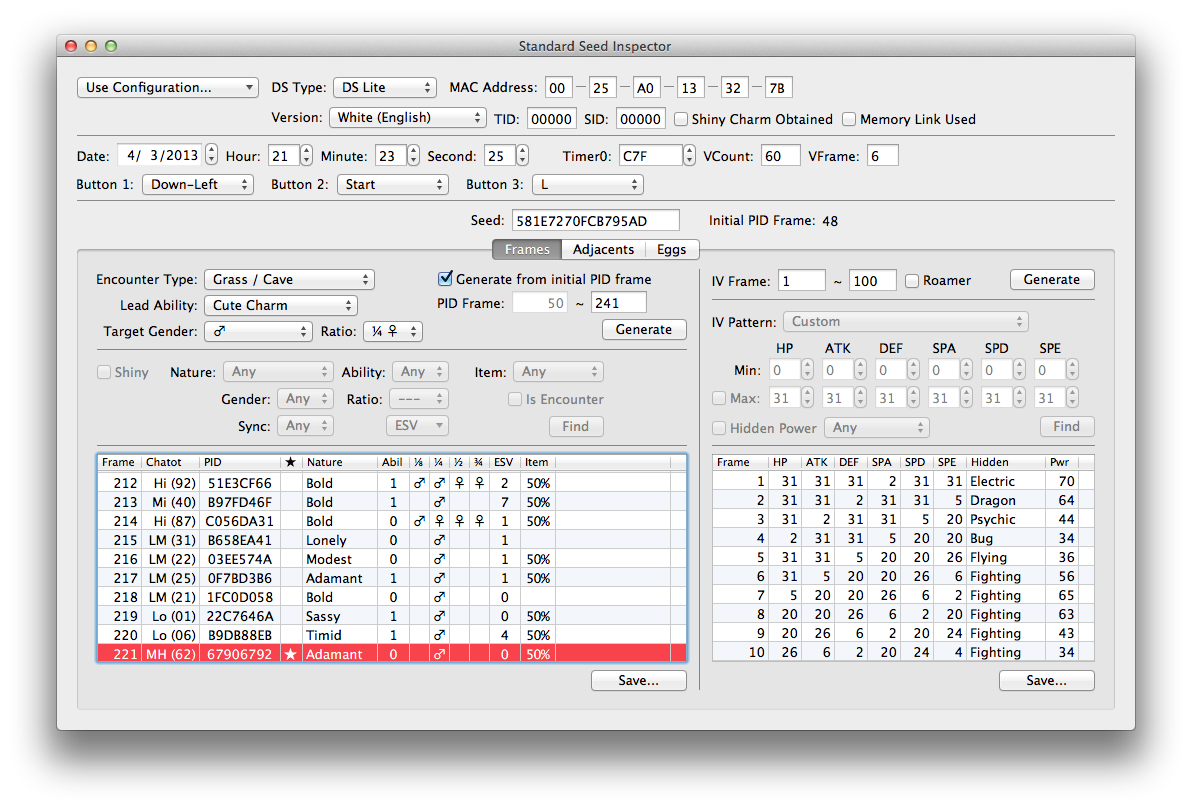Open the Item filter dropdown
Screen dimensions: 1192x809
pos(558,372)
